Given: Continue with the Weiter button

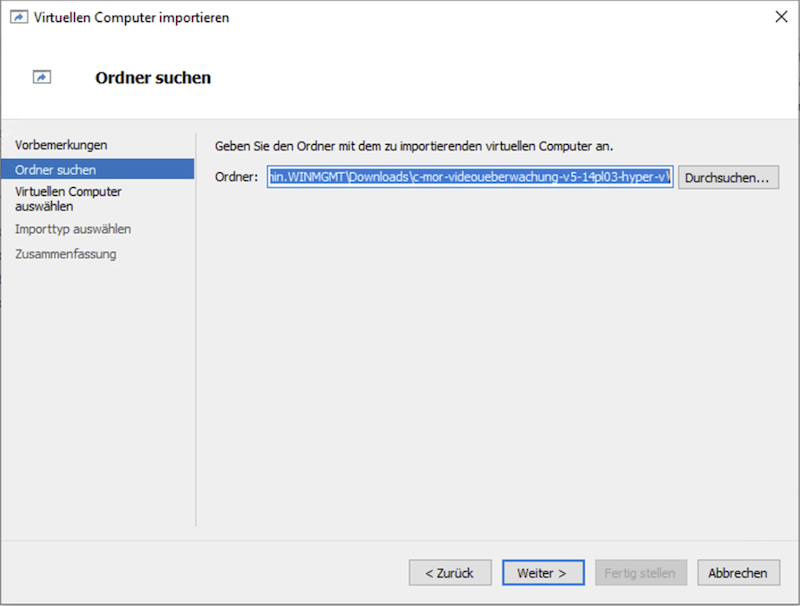Looking at the screenshot, I should pos(542,573).
